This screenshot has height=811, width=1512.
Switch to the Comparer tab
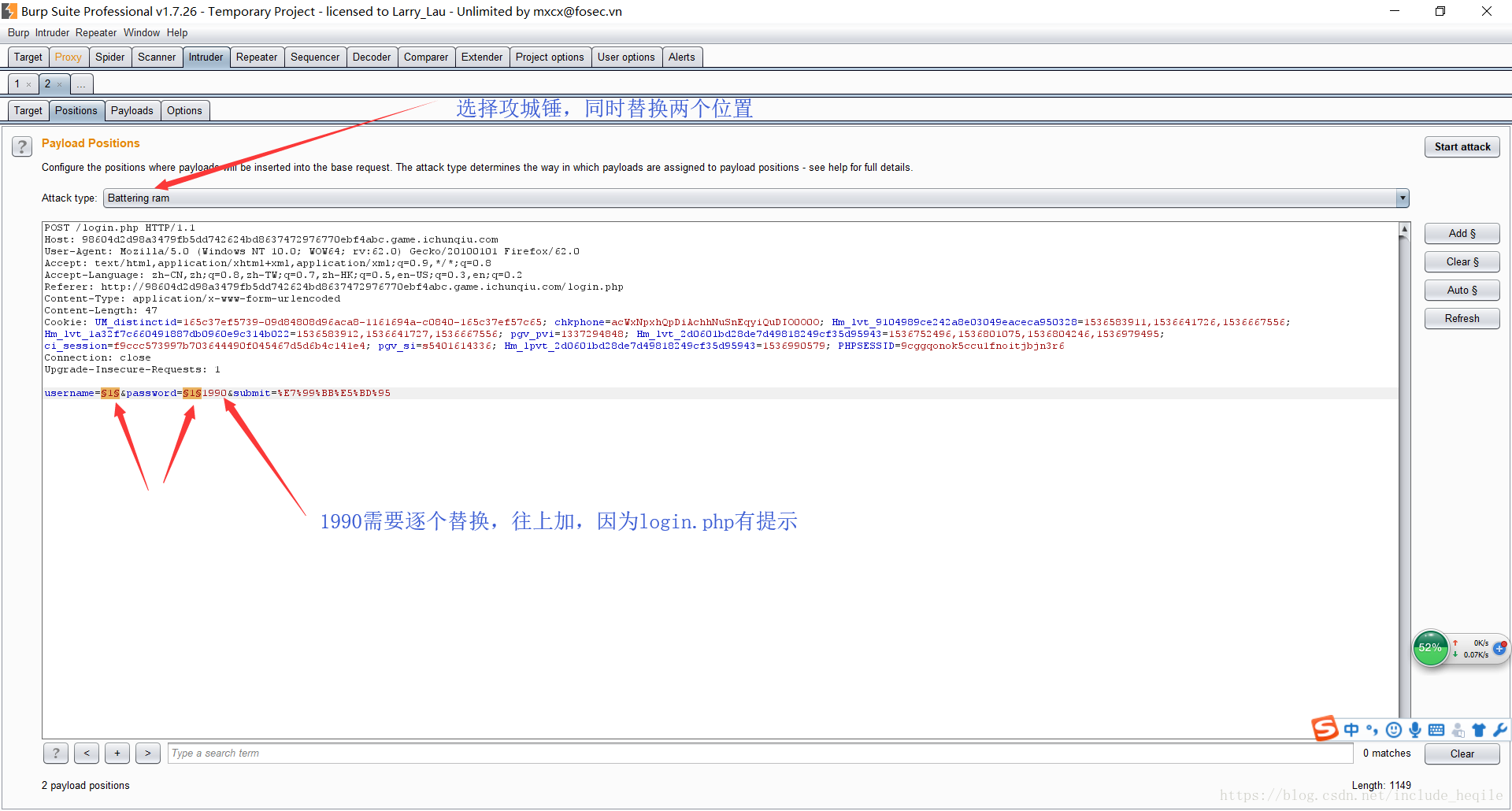426,57
